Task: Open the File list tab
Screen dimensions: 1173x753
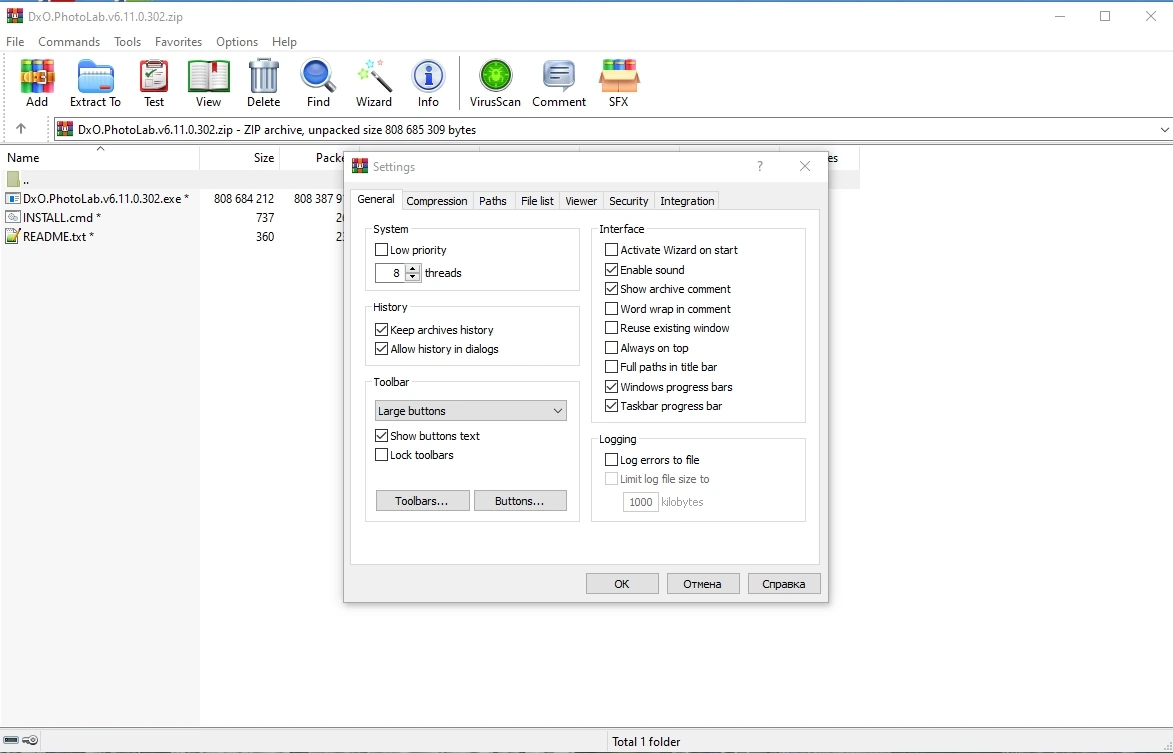Action: [x=537, y=200]
